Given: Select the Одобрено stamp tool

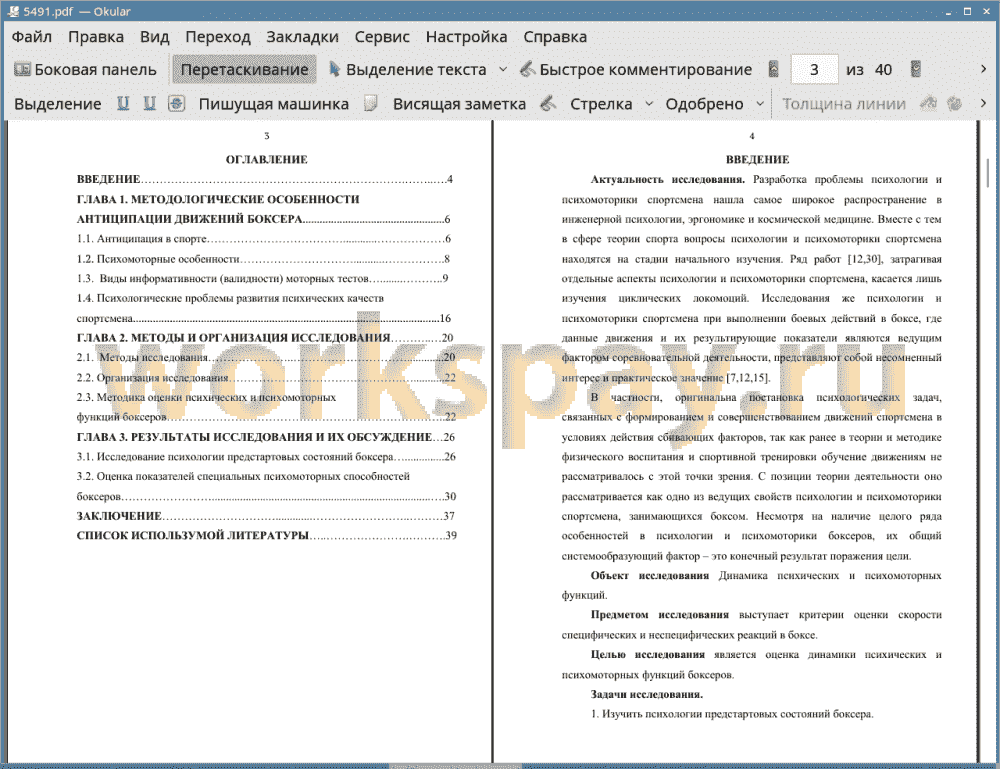Looking at the screenshot, I should pos(704,104).
